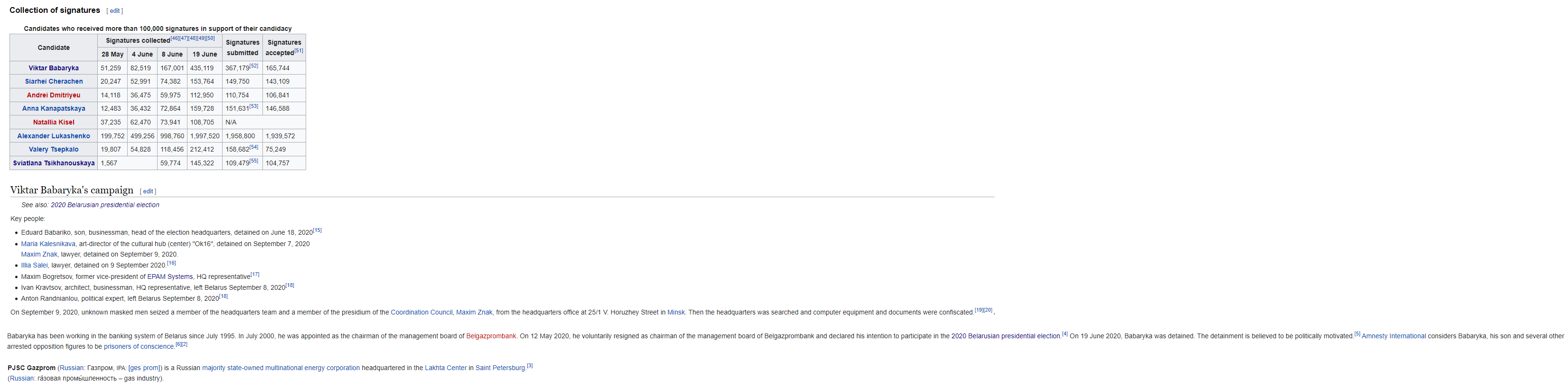Screen dimensions: 1568x391
Task: Open Amnesty International link
Action: [1393, 336]
